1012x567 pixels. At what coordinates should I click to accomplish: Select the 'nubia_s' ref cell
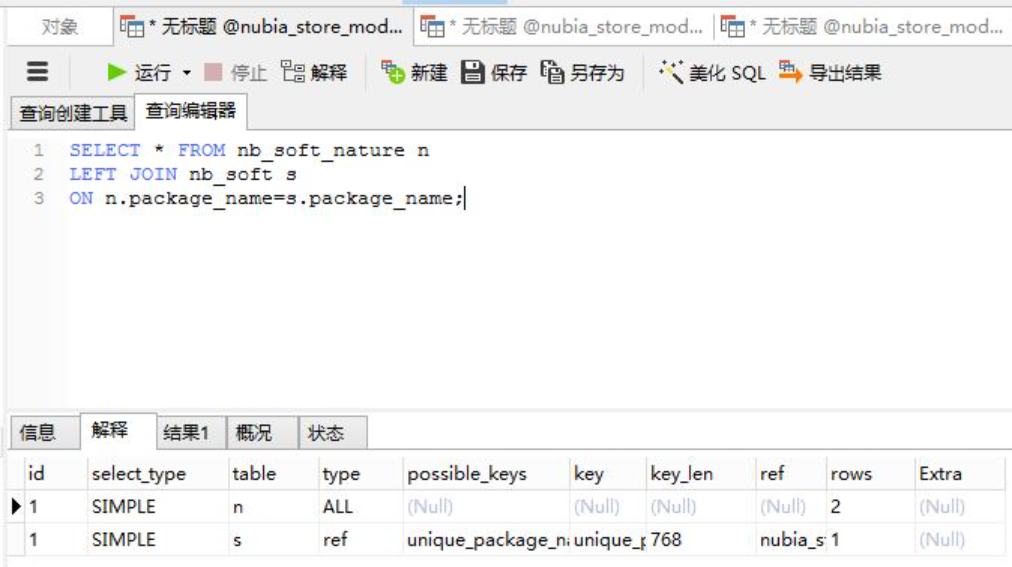coord(791,540)
